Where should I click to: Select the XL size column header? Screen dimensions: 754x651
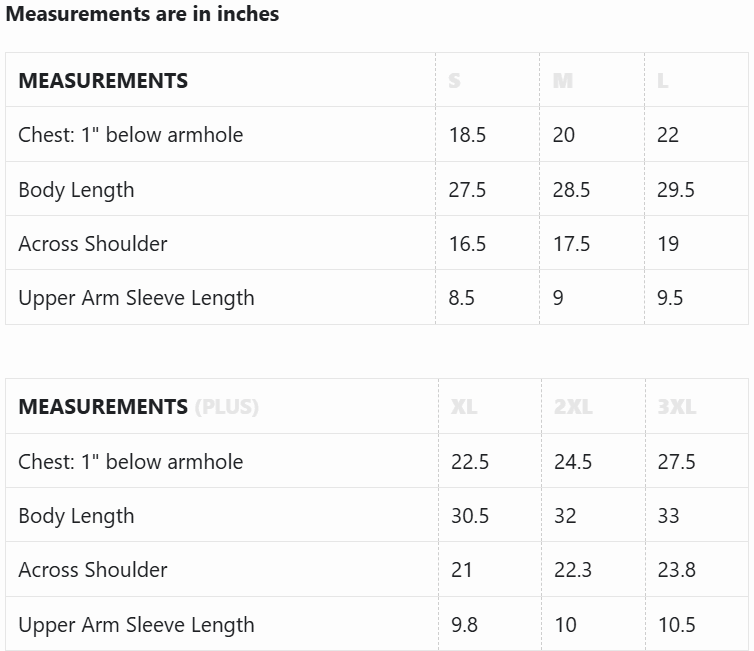tap(464, 407)
